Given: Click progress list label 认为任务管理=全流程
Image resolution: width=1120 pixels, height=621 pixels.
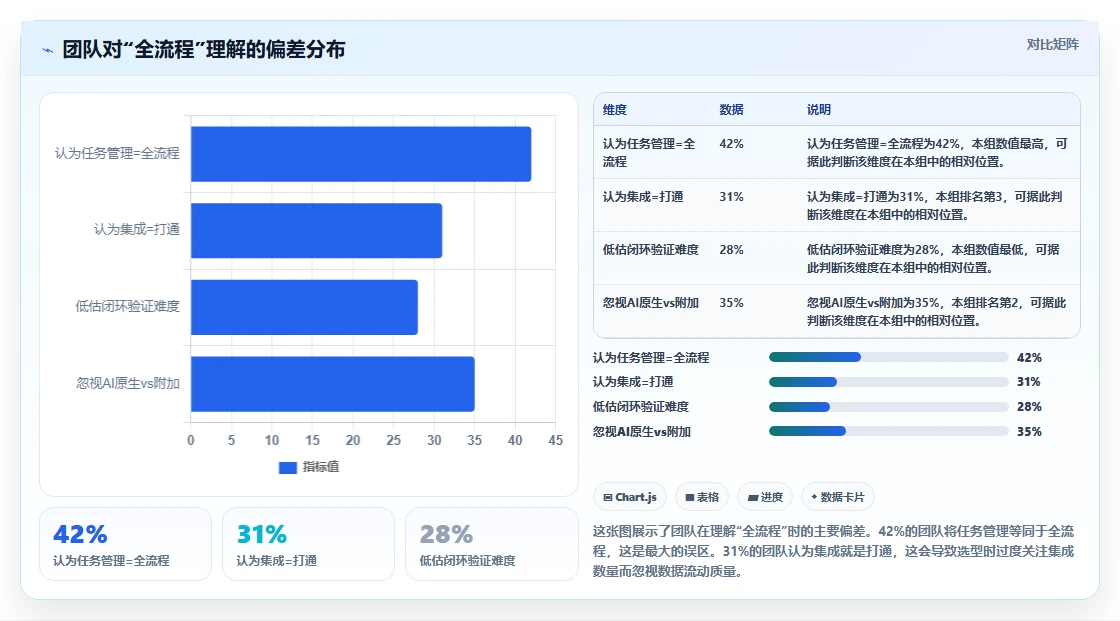Looking at the screenshot, I should pos(651,357).
